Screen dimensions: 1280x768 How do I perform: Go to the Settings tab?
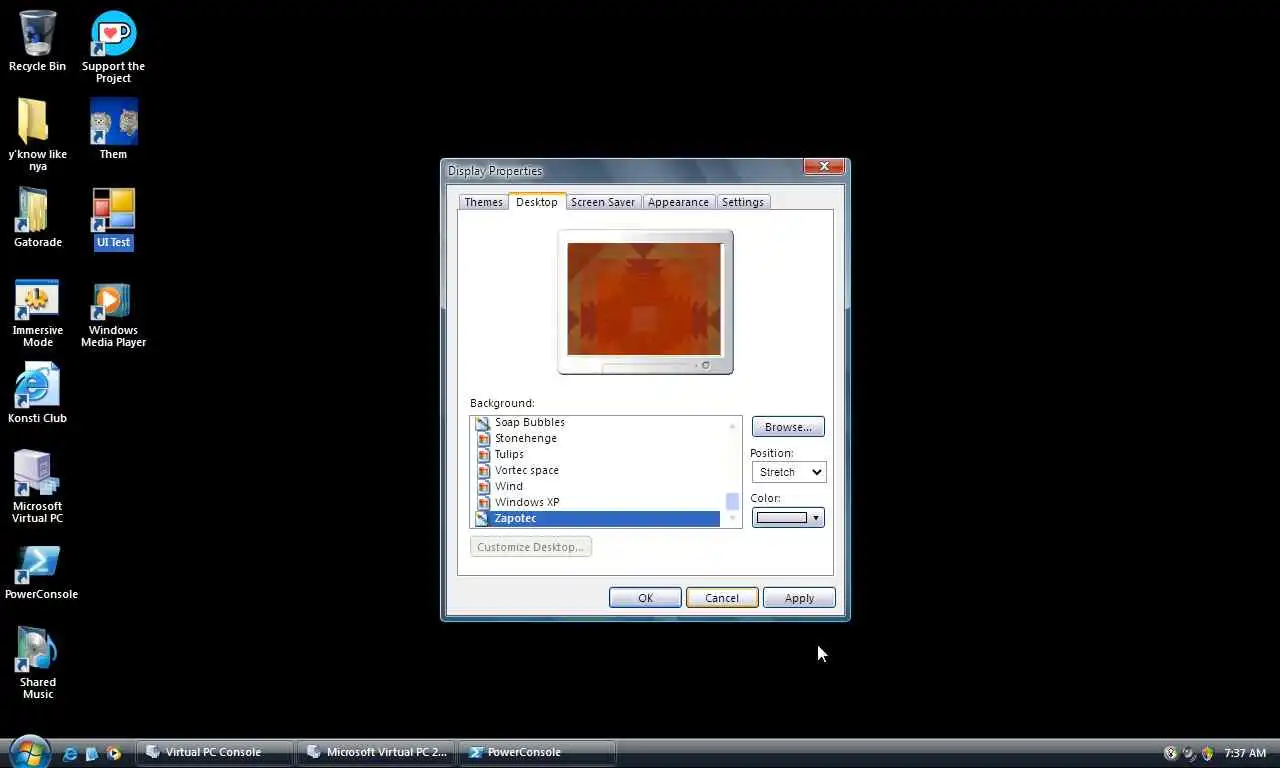click(743, 202)
